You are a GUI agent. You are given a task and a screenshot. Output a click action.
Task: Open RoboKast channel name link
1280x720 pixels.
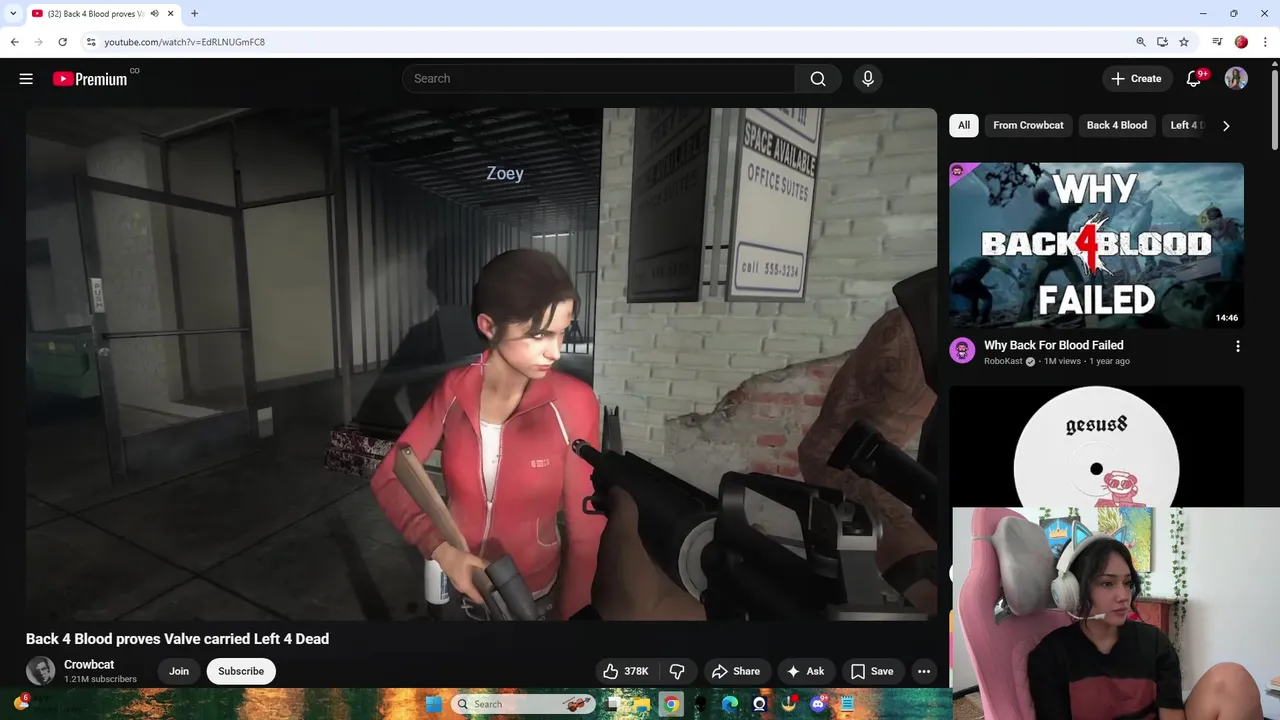[1003, 361]
